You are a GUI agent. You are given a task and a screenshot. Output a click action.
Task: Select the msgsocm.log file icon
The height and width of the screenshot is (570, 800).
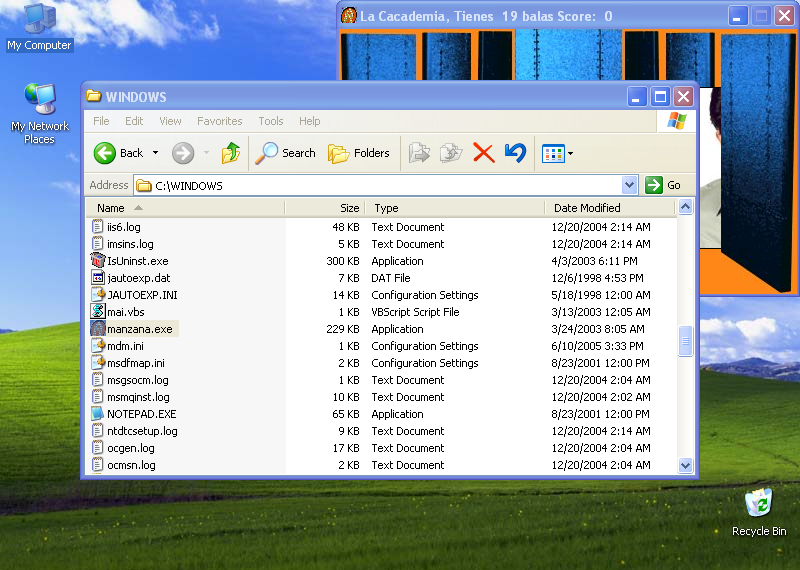tap(97, 380)
